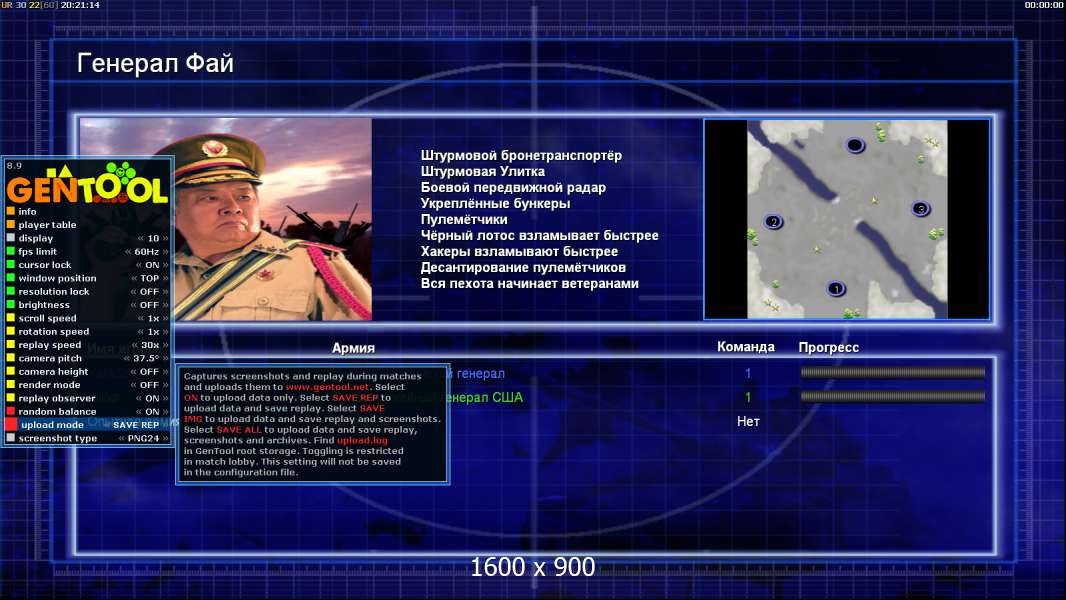The image size is (1066, 600).
Task: Click the green square beside resolution lock
Action: point(10,291)
